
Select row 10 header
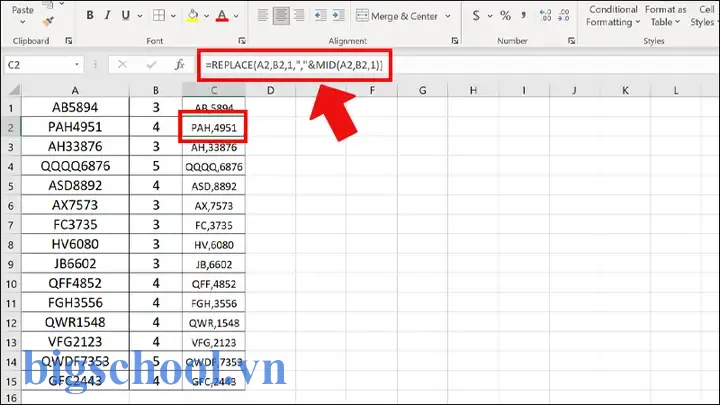pyautogui.click(x=11, y=283)
